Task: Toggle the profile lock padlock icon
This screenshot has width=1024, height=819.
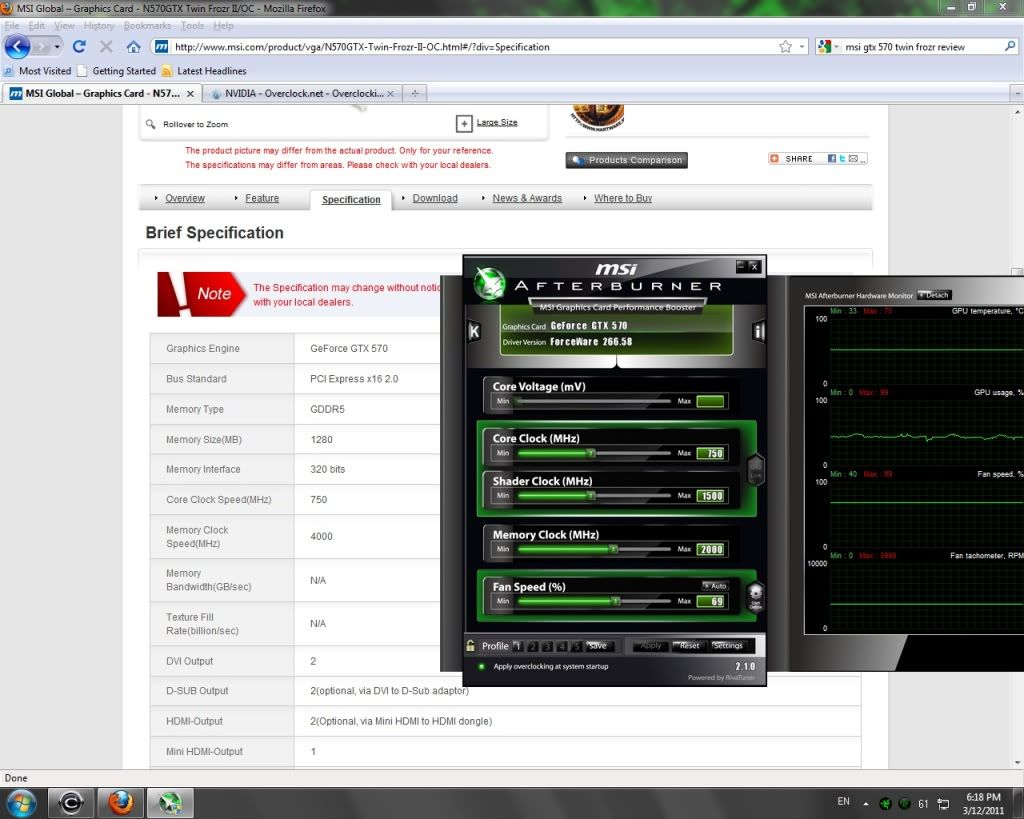Action: click(471, 646)
